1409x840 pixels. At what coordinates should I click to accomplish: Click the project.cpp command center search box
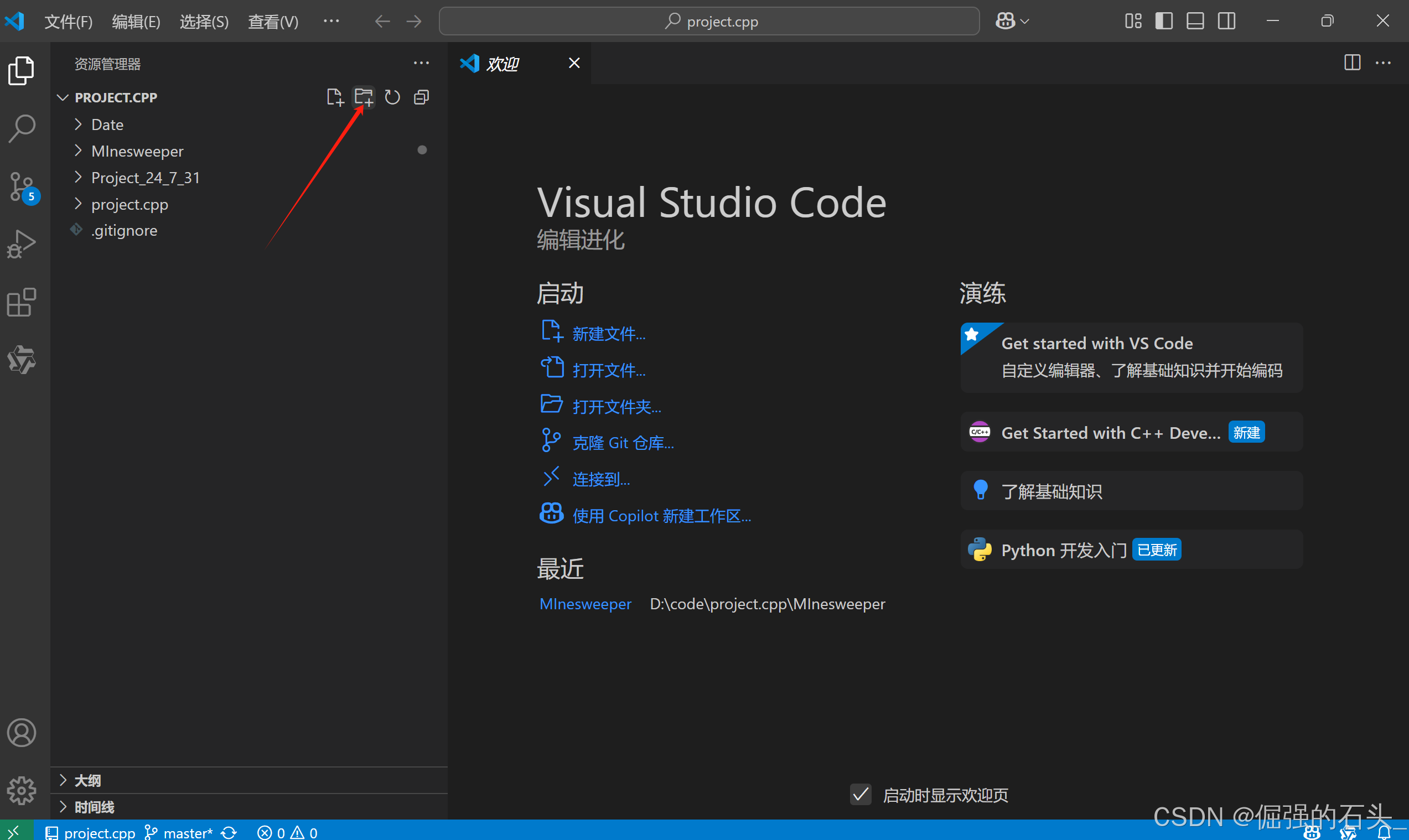click(x=709, y=22)
